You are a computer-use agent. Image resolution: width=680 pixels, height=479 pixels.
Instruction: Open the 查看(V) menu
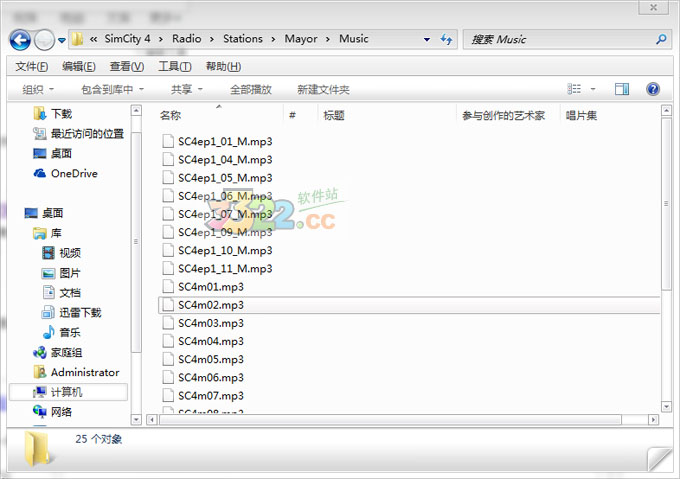click(x=127, y=66)
